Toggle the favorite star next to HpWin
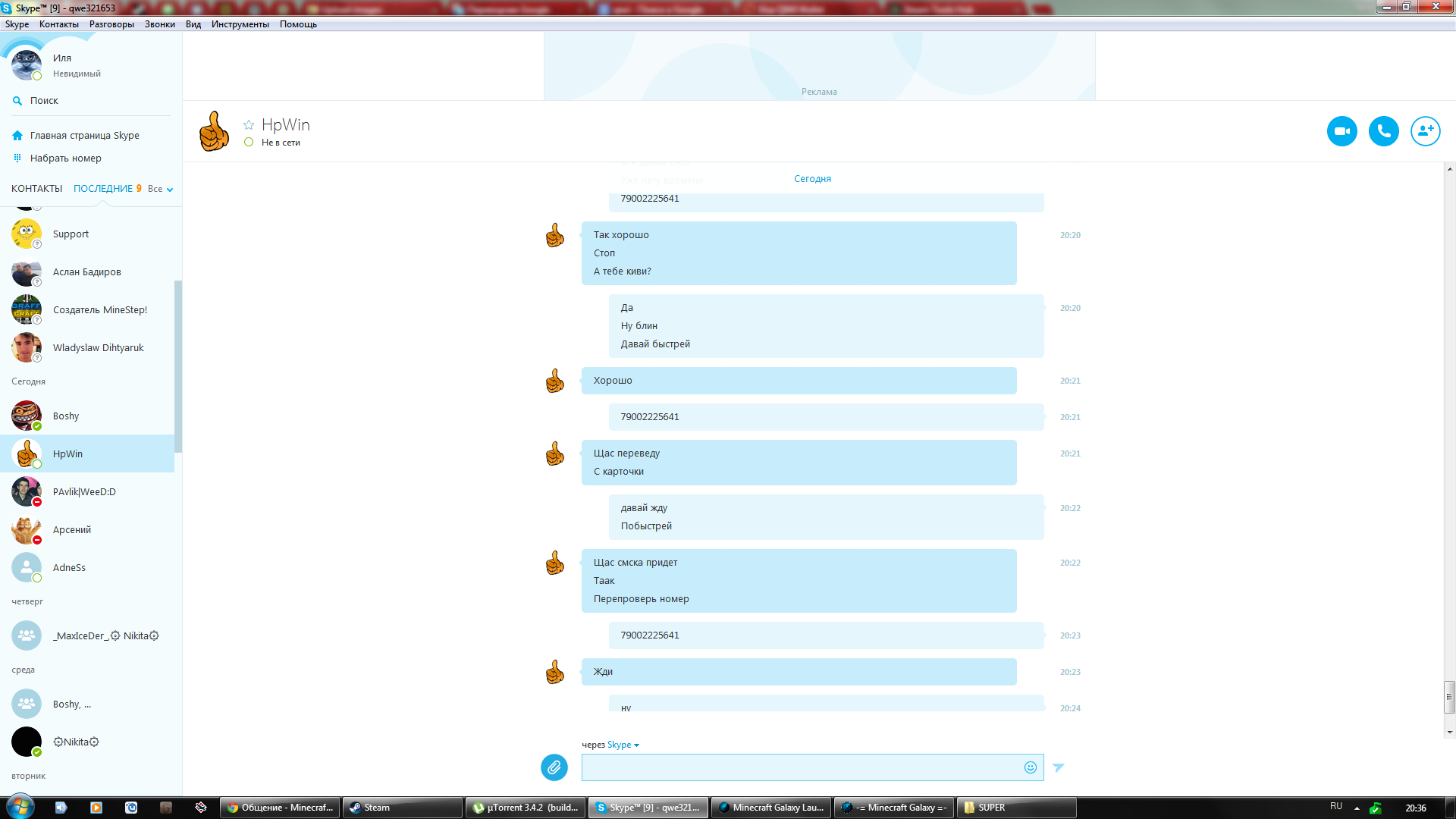The height and width of the screenshot is (819, 1456). [x=249, y=125]
